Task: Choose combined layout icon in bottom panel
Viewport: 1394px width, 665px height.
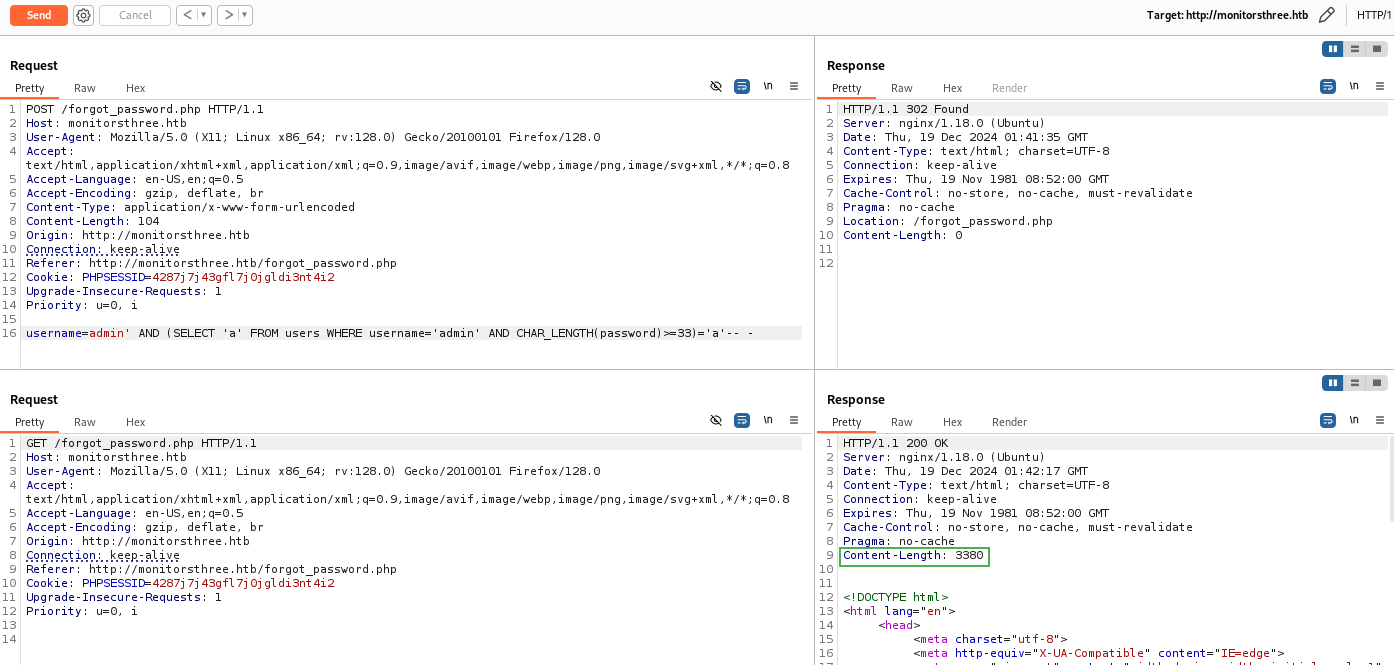Action: pos(1377,383)
